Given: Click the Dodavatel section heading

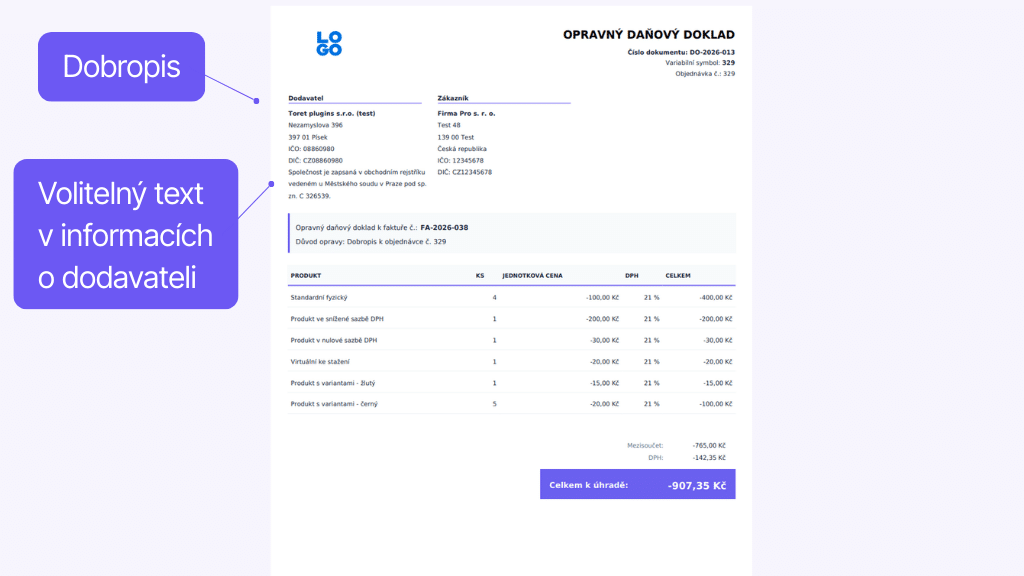Looking at the screenshot, I should coord(305,98).
